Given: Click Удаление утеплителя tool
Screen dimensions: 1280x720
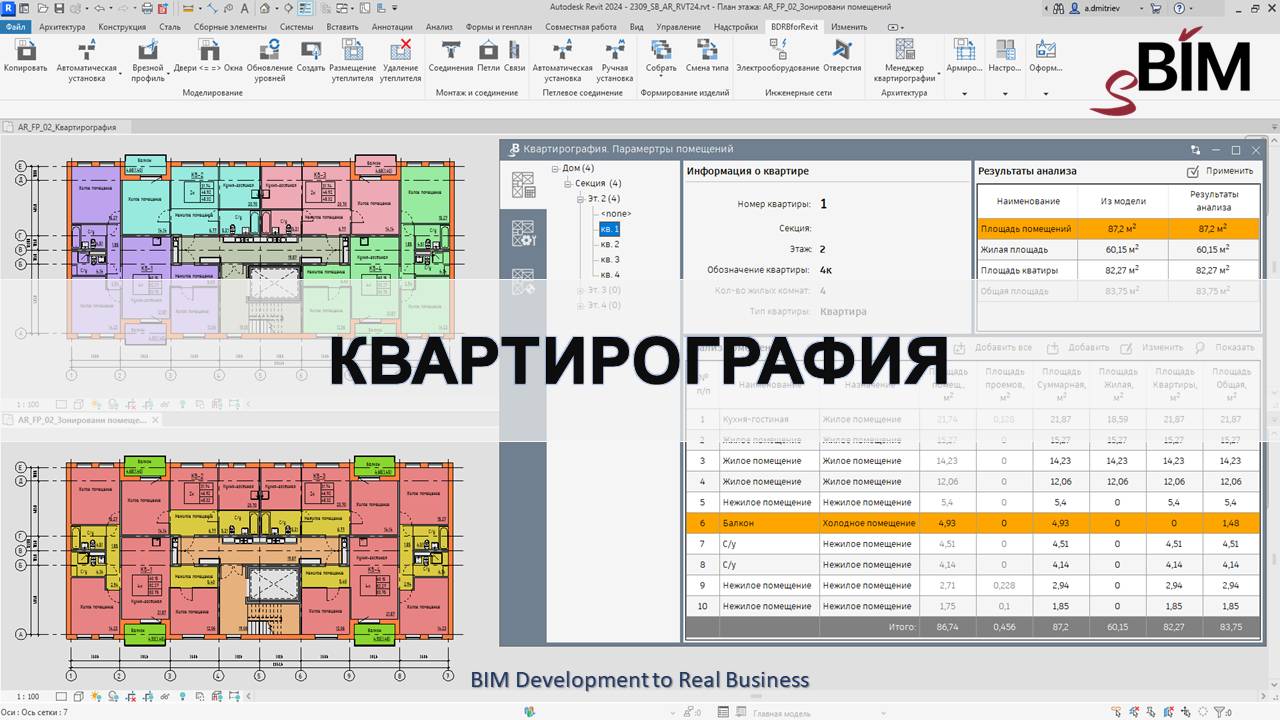Looking at the screenshot, I should coord(401,61).
